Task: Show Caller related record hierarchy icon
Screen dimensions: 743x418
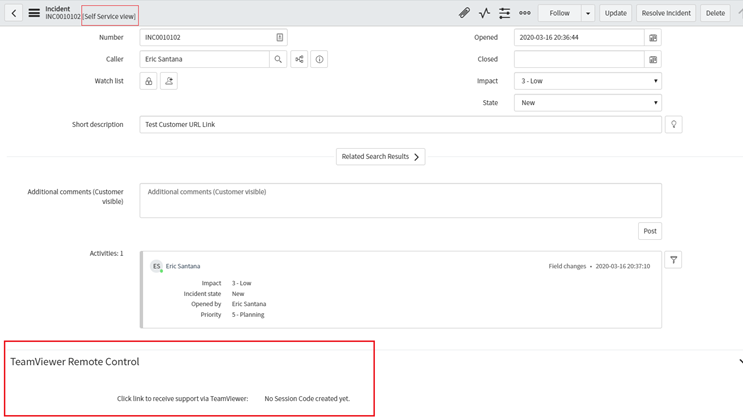Action: pyautogui.click(x=299, y=59)
